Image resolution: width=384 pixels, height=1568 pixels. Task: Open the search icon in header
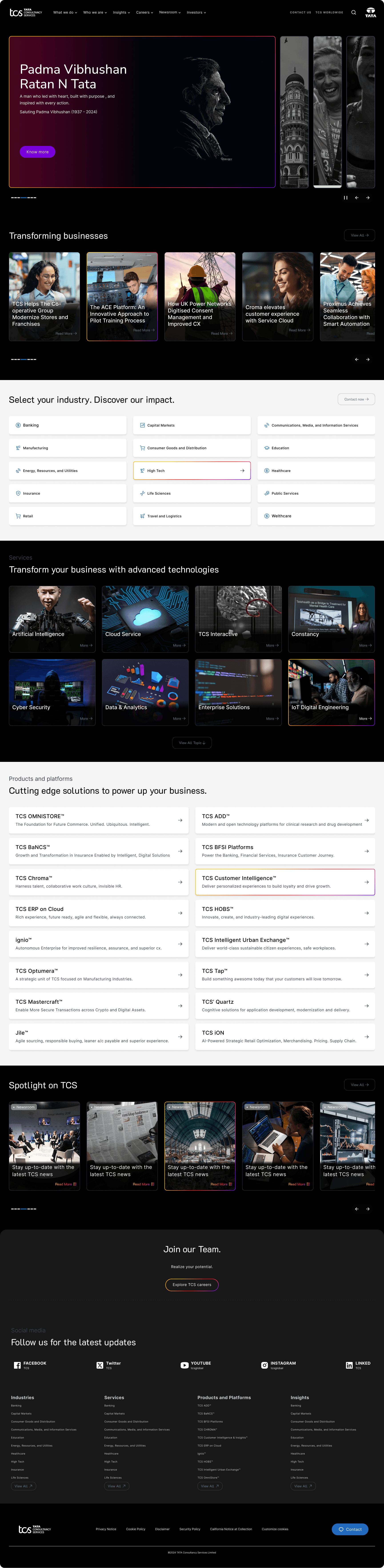pos(354,12)
